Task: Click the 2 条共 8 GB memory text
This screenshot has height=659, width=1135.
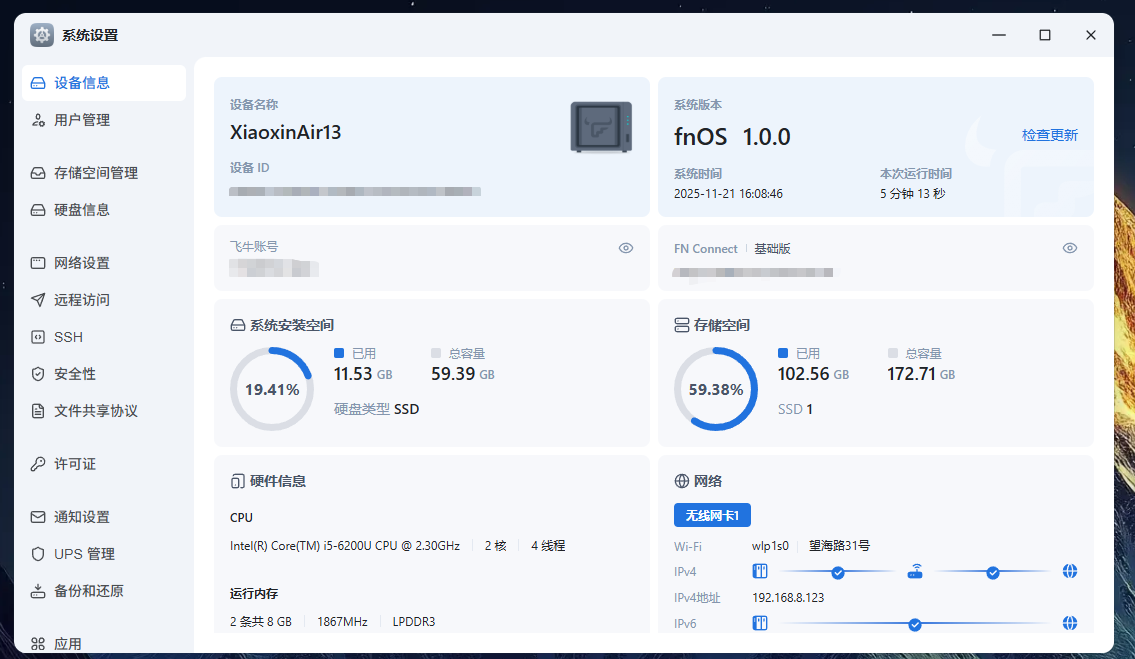Action: coord(261,621)
